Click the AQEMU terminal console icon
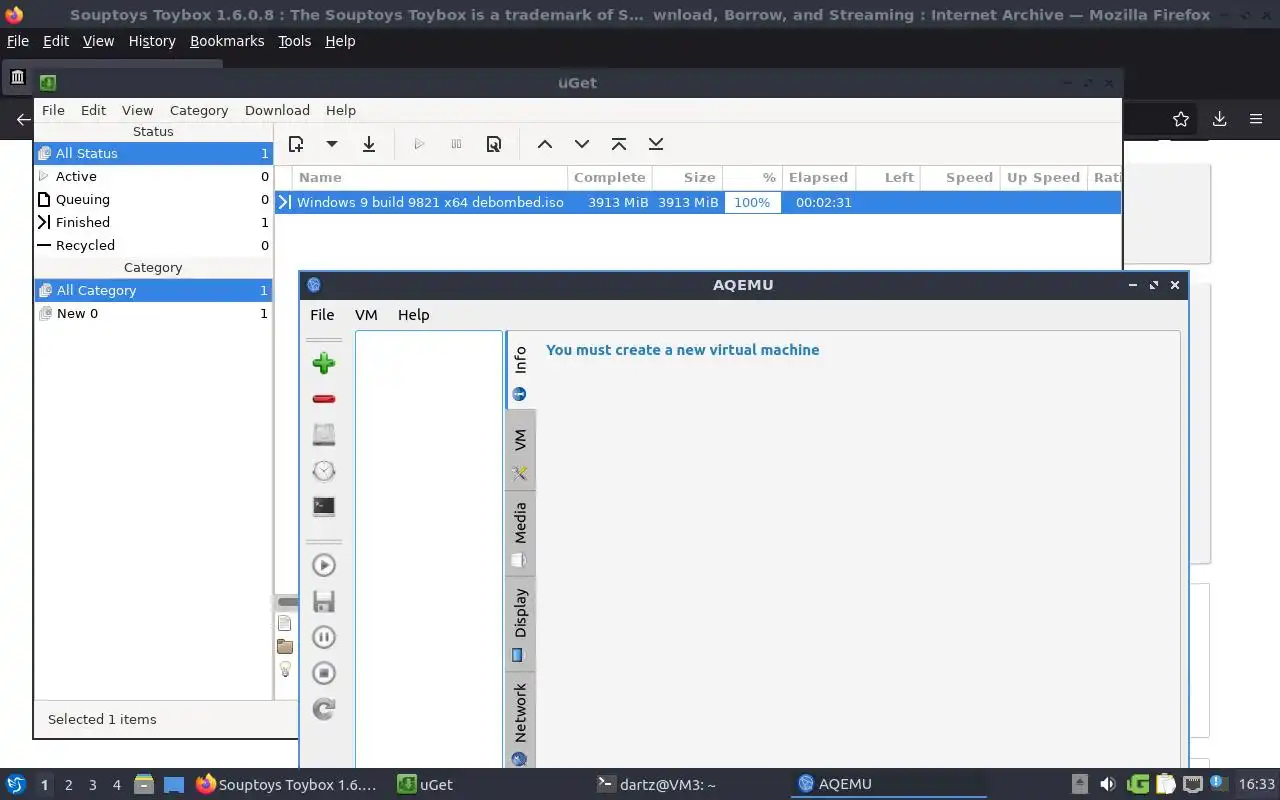Screen dimensions: 1280x800 [x=323, y=506]
